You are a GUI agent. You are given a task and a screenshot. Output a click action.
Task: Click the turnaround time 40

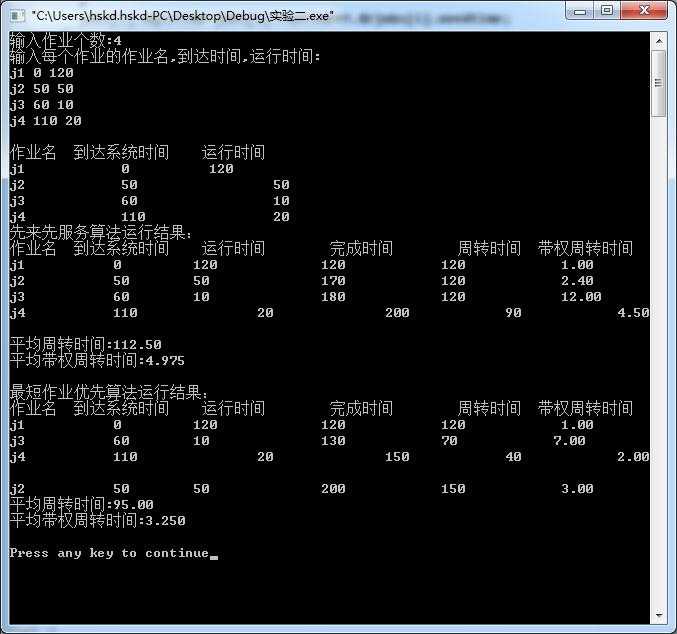coord(513,456)
